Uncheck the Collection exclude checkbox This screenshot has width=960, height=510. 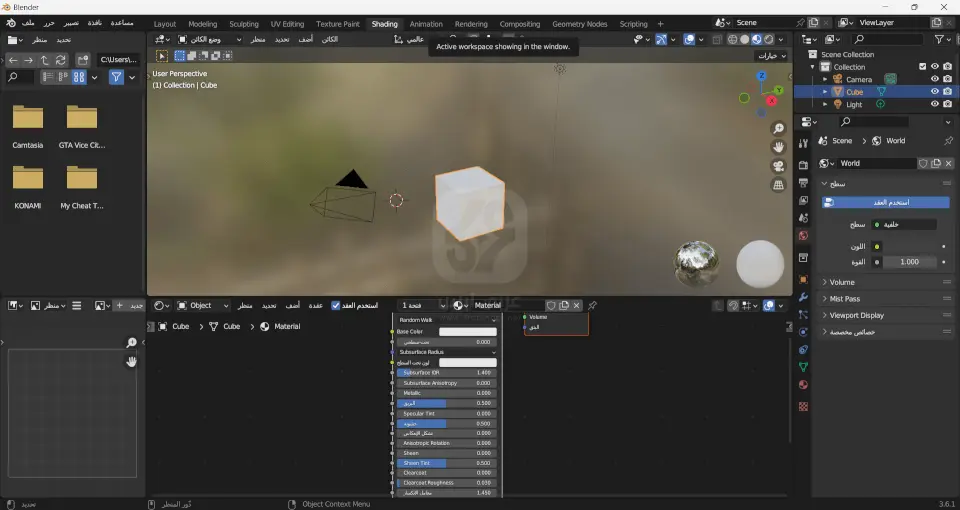click(x=920, y=67)
